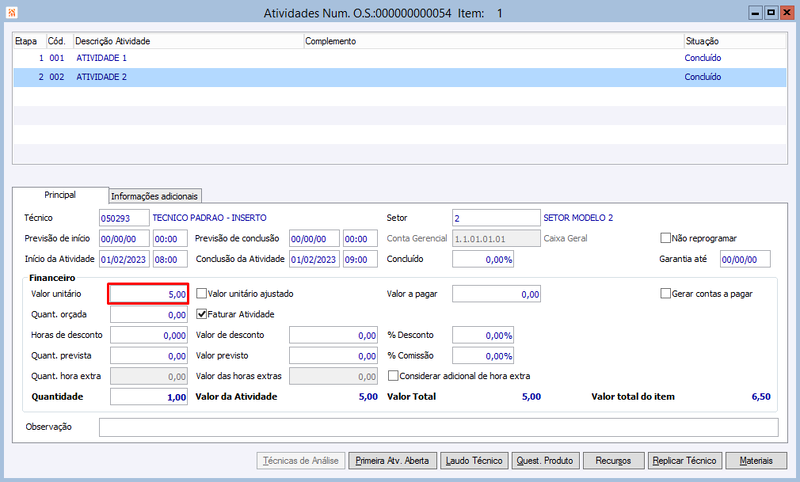
Task: Enable Gerar contas a pagar option
Action: pos(665,293)
